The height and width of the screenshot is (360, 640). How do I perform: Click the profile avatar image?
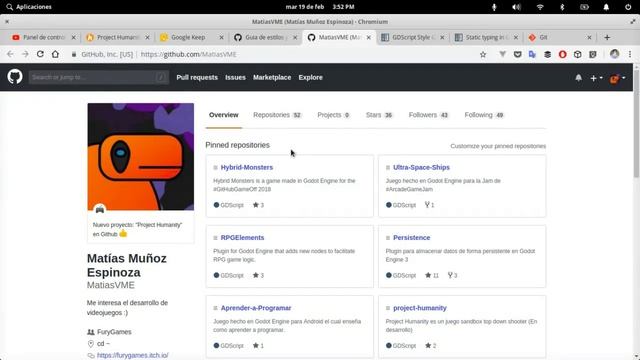coord(140,157)
